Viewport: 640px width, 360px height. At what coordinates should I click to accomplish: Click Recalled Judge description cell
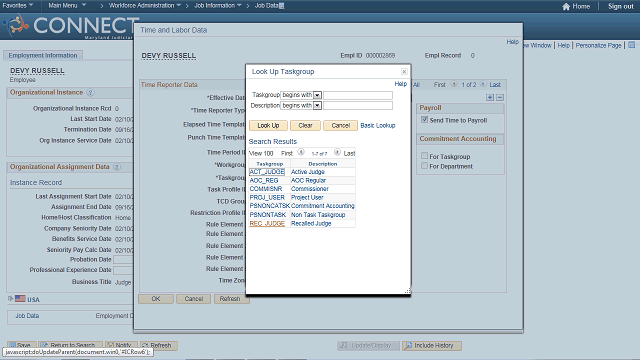pos(311,224)
